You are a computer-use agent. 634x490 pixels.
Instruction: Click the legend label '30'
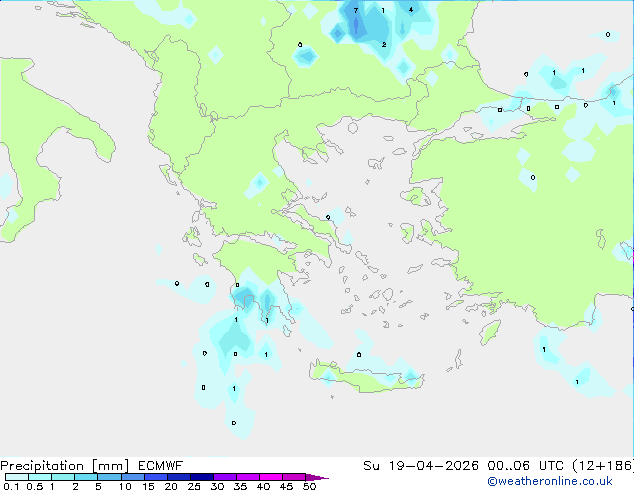pyautogui.click(x=217, y=486)
